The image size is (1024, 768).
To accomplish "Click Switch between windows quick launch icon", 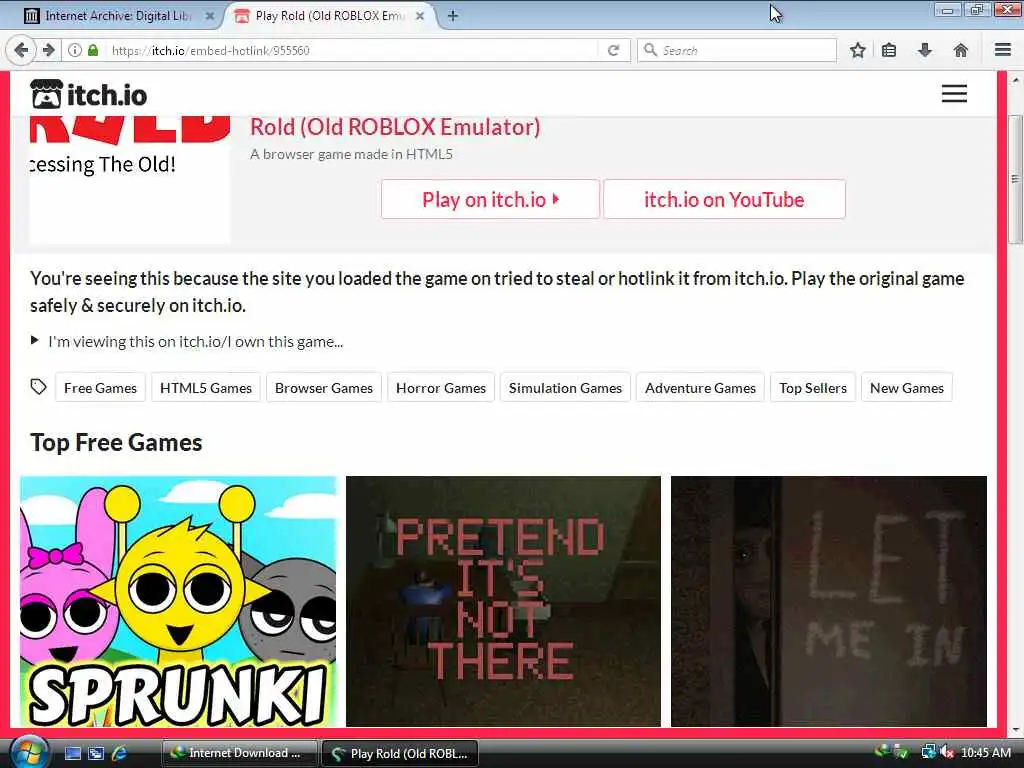I will click(96, 753).
